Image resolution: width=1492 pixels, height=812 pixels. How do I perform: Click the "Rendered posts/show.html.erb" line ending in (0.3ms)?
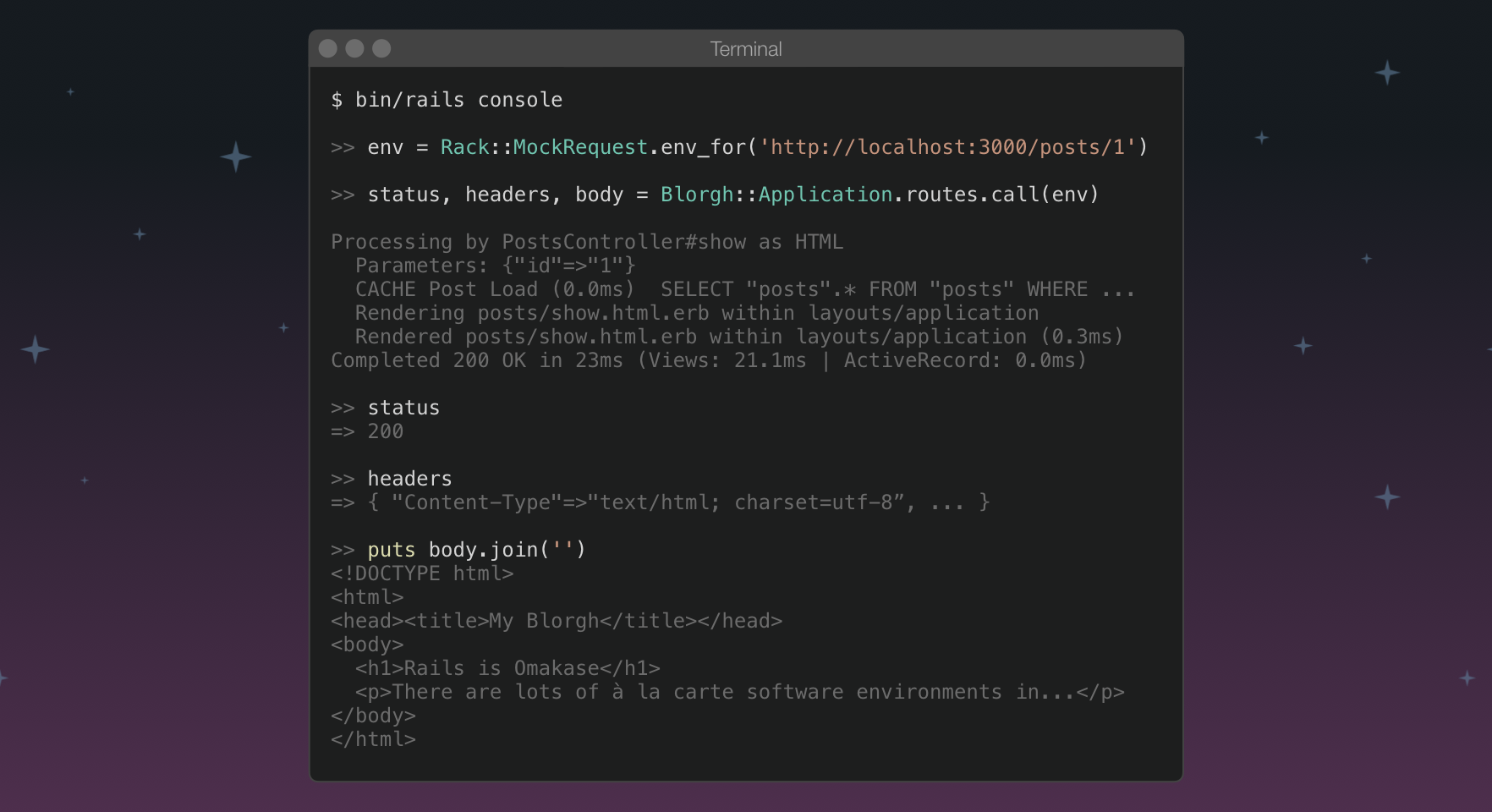click(x=739, y=337)
